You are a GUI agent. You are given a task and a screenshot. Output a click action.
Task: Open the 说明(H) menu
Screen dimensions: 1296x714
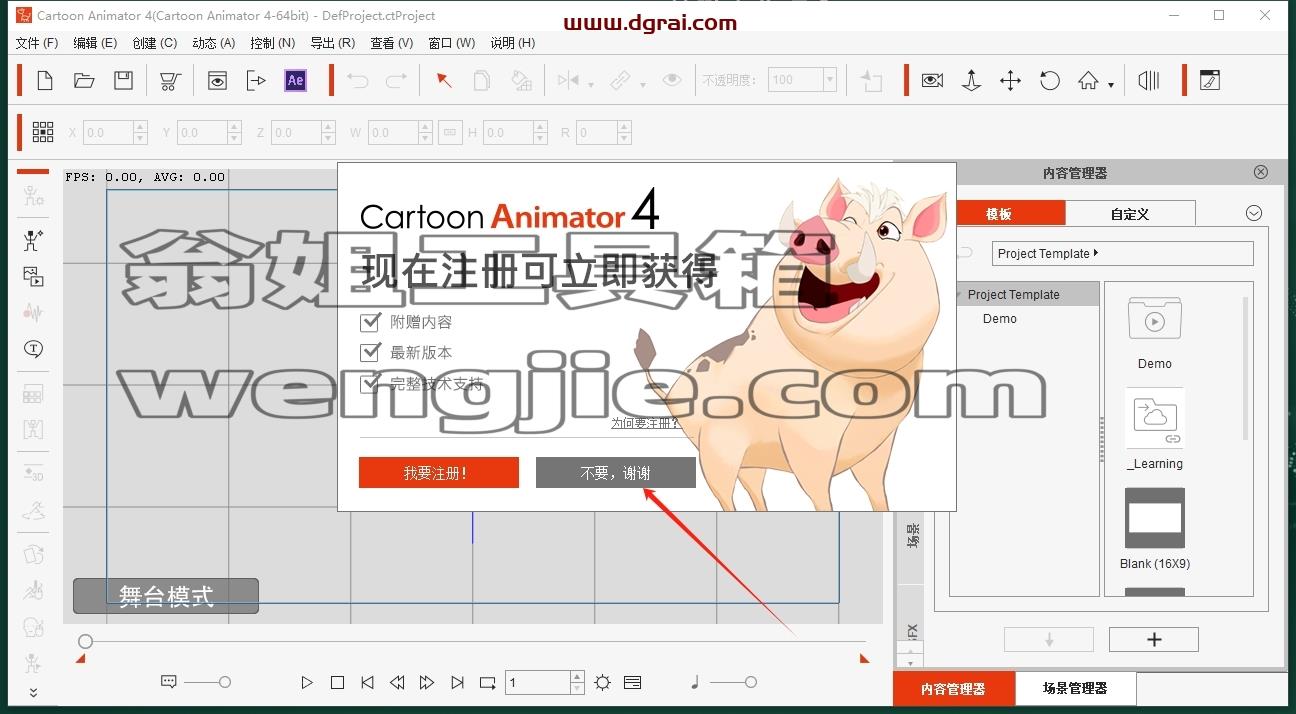pyautogui.click(x=512, y=43)
